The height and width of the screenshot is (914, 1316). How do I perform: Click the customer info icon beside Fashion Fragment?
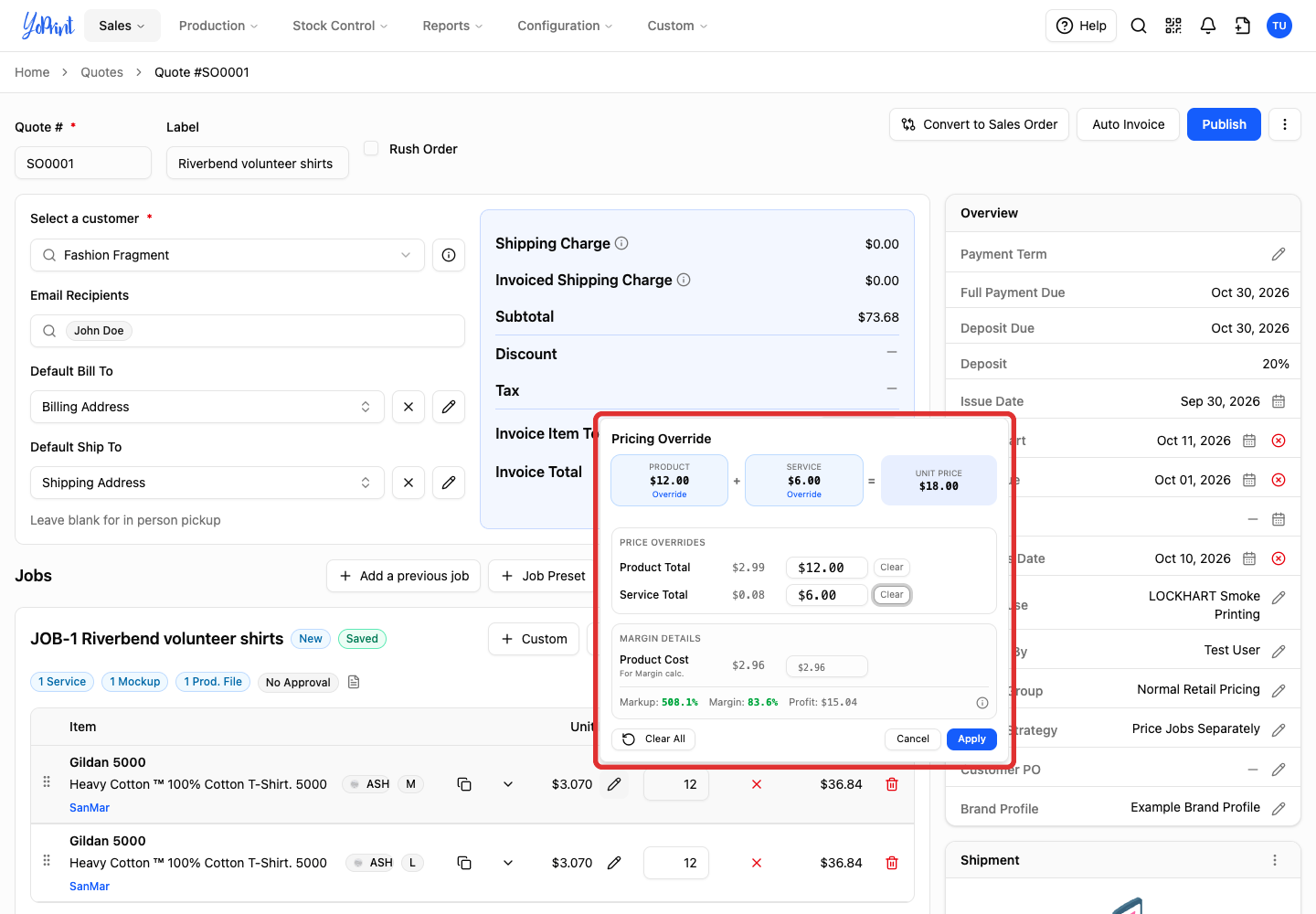(449, 255)
